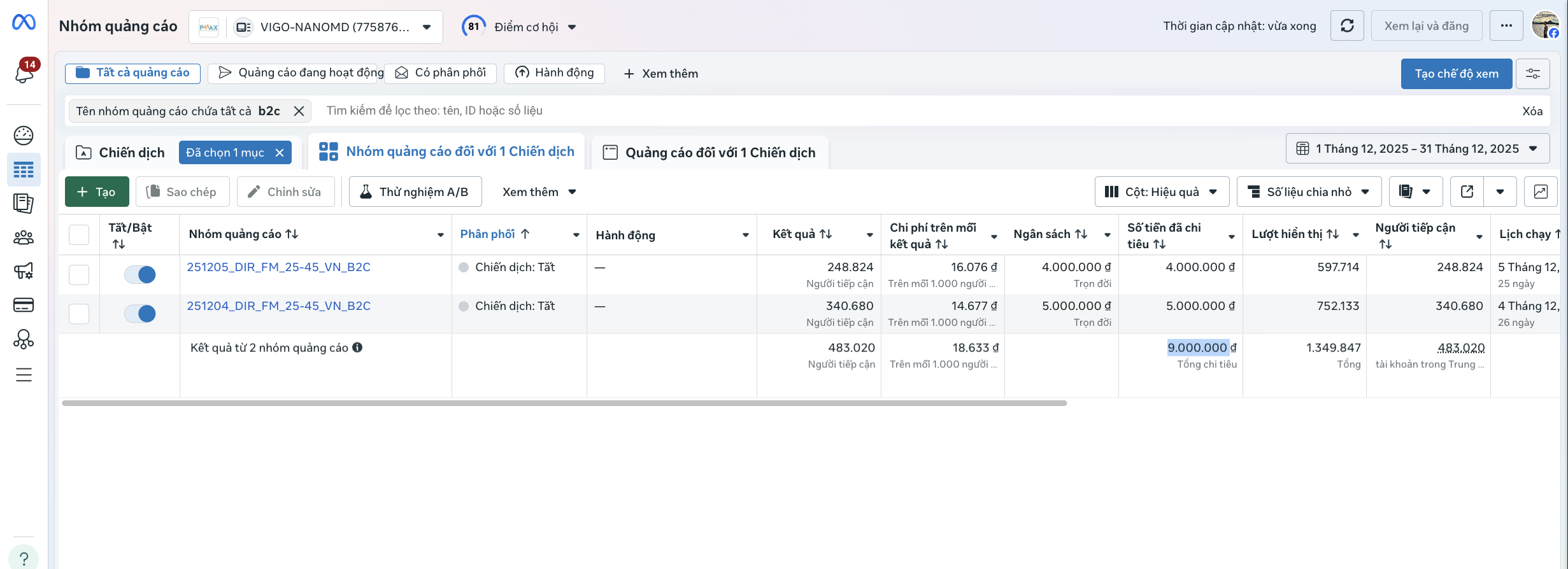Open the charts view icon
1568x569 pixels.
coord(1540,192)
